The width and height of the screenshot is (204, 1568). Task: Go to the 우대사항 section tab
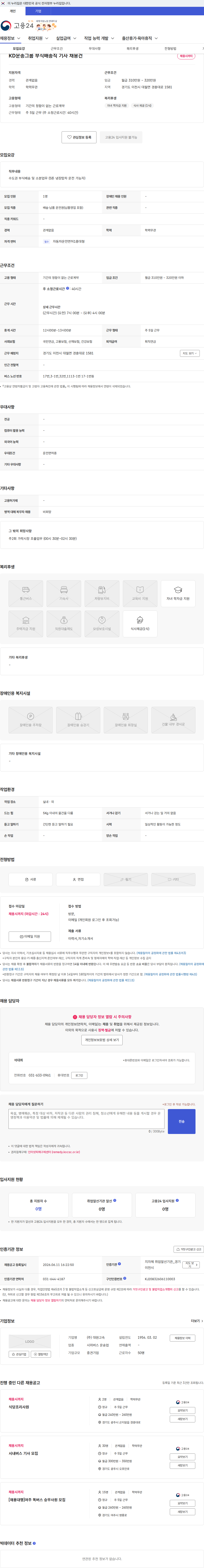(x=95, y=49)
